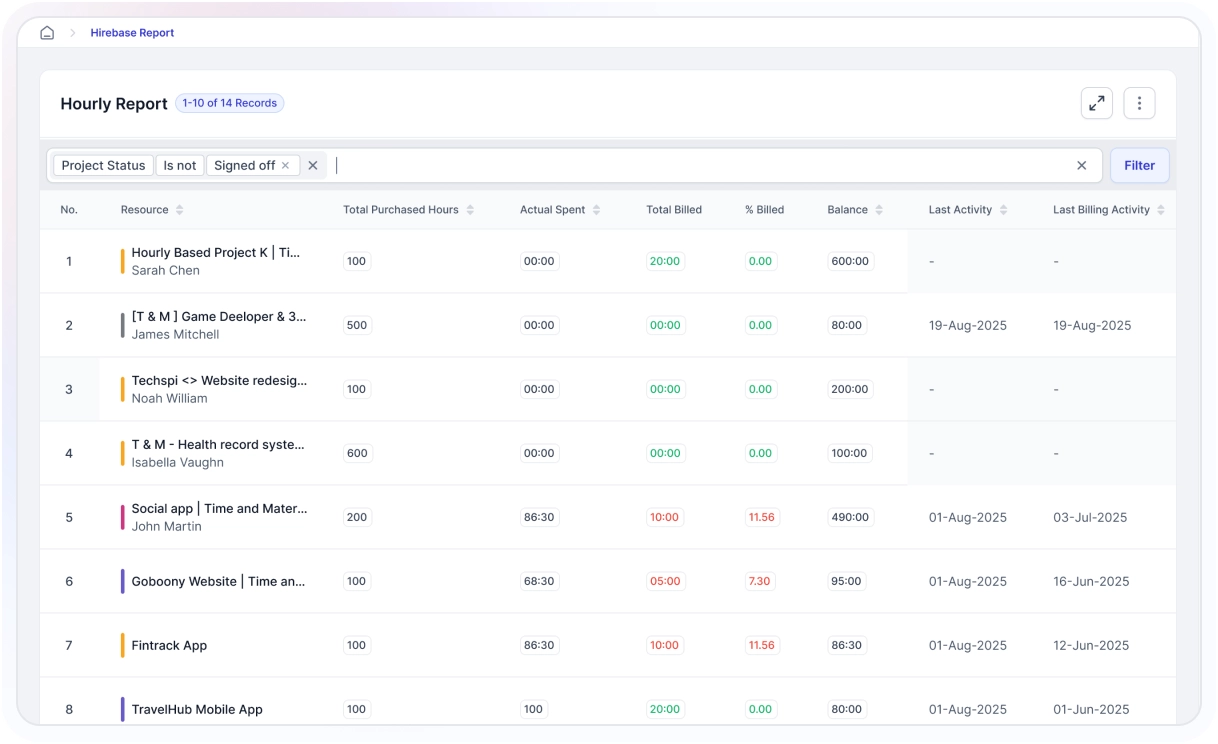Click the home icon in breadcrumb
The height and width of the screenshot is (744, 1218).
click(x=47, y=33)
